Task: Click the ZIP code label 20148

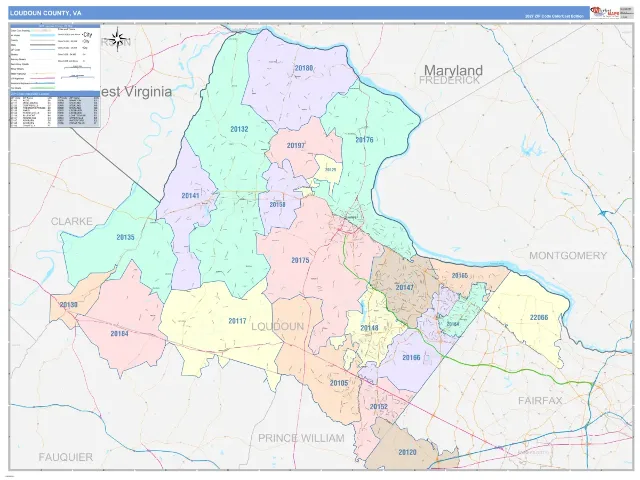Action: tap(369, 328)
